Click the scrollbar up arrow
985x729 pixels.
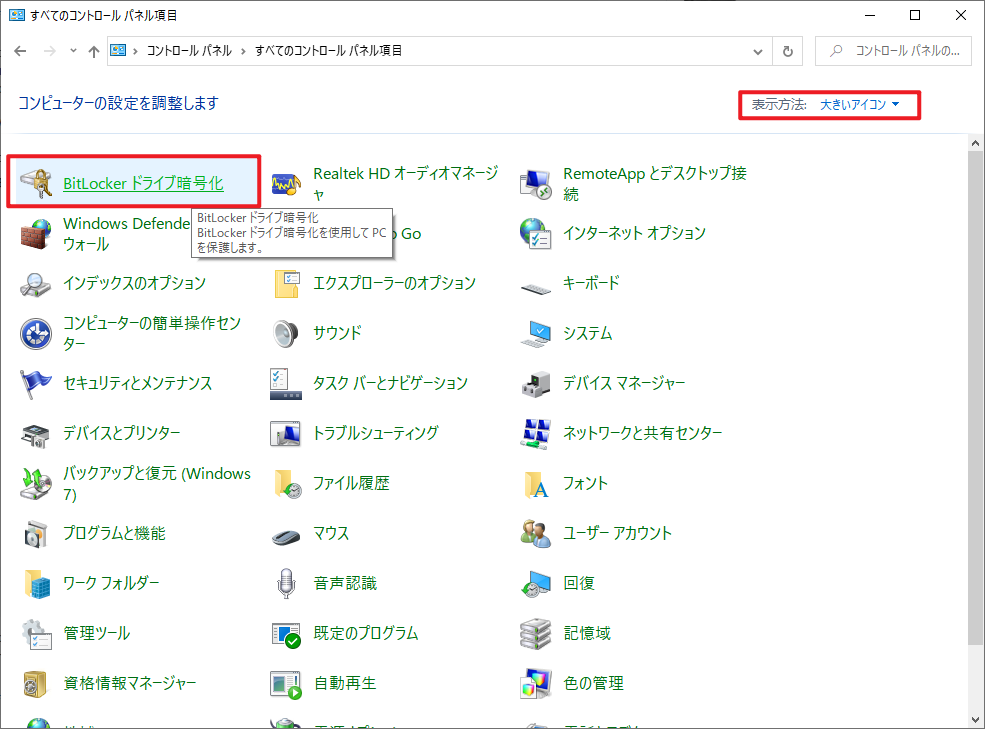click(975, 143)
